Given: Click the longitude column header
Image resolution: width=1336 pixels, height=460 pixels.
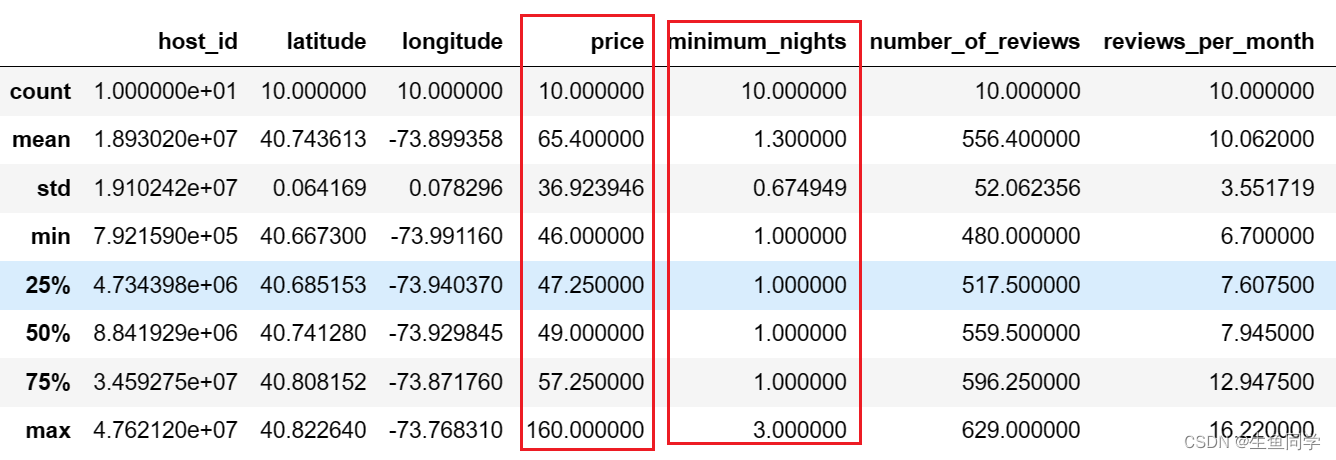Looking at the screenshot, I should 452,42.
